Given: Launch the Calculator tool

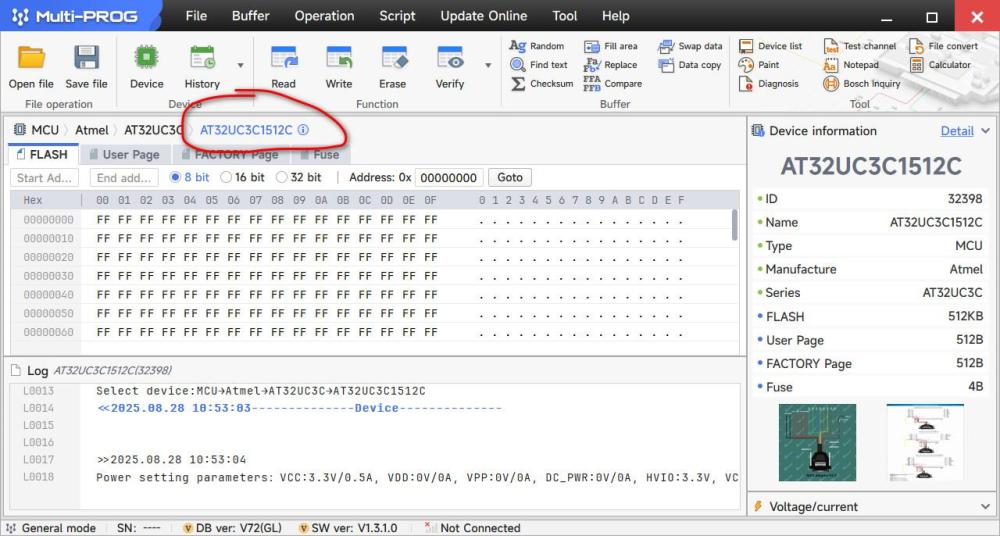Looking at the screenshot, I should coord(939,64).
